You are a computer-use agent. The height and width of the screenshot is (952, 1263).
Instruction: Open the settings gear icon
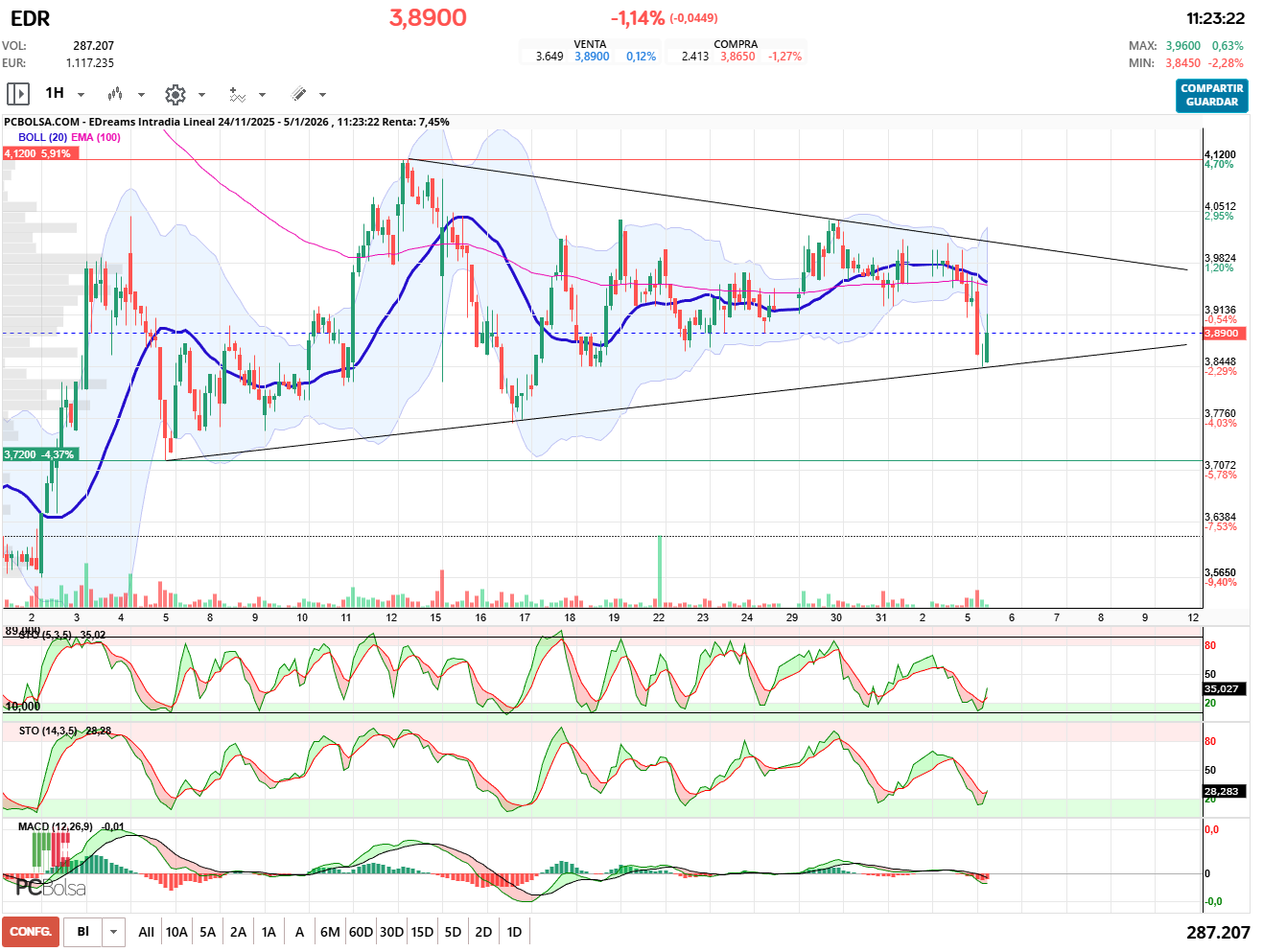pos(175,94)
